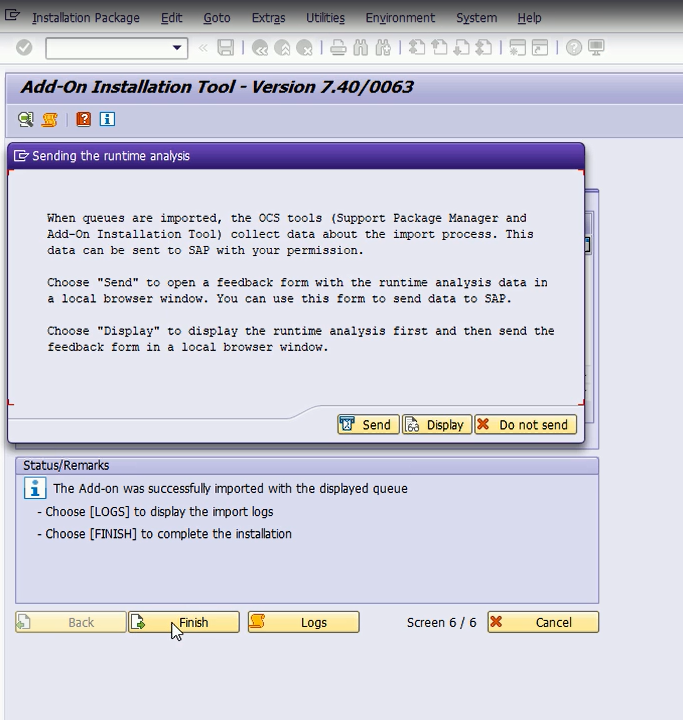Click the Cancel button

coord(543,622)
